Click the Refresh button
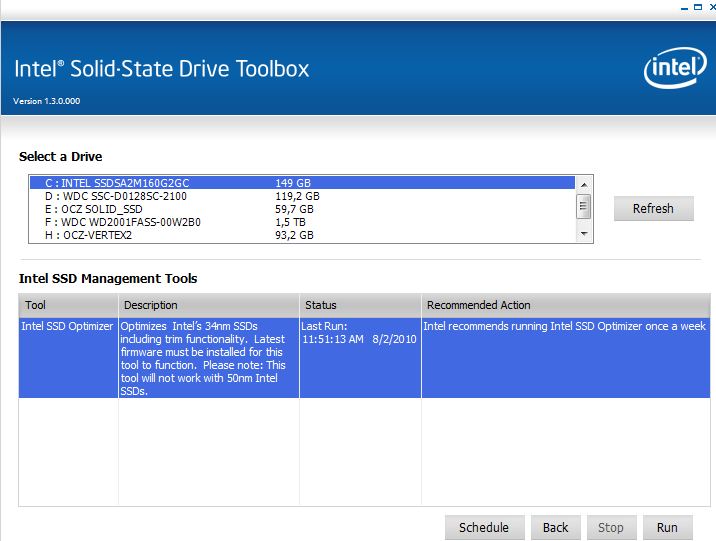The width and height of the screenshot is (716, 541). 653,209
